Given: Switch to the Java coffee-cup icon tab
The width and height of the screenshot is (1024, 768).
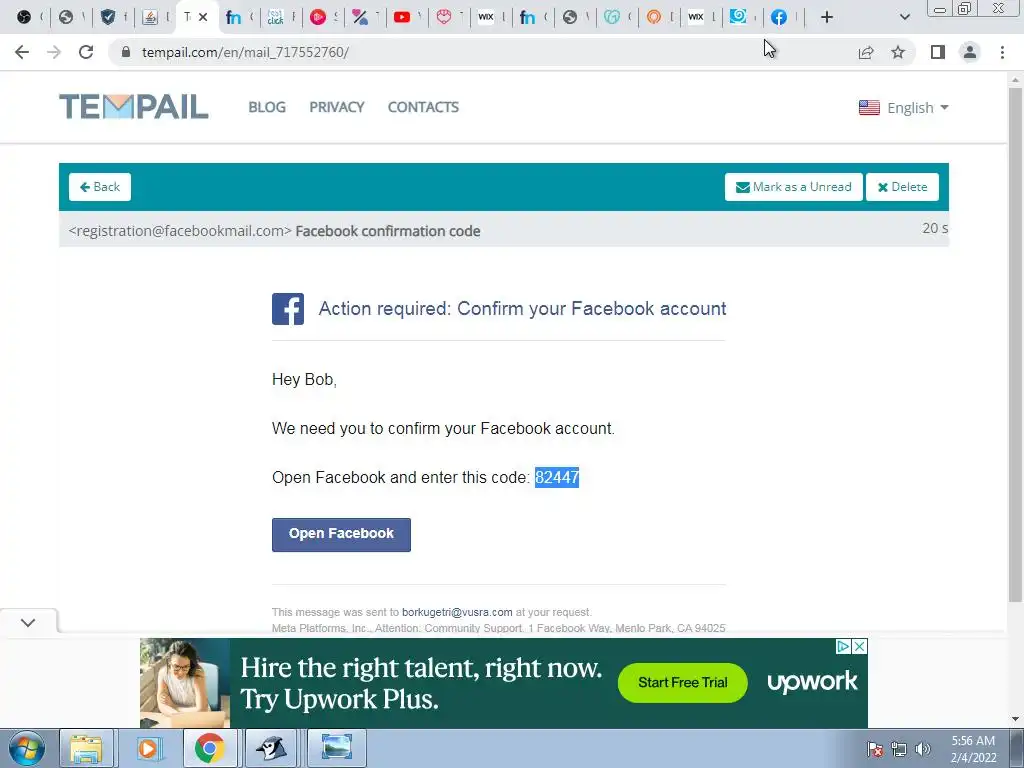Looking at the screenshot, I should pyautogui.click(x=150, y=17).
